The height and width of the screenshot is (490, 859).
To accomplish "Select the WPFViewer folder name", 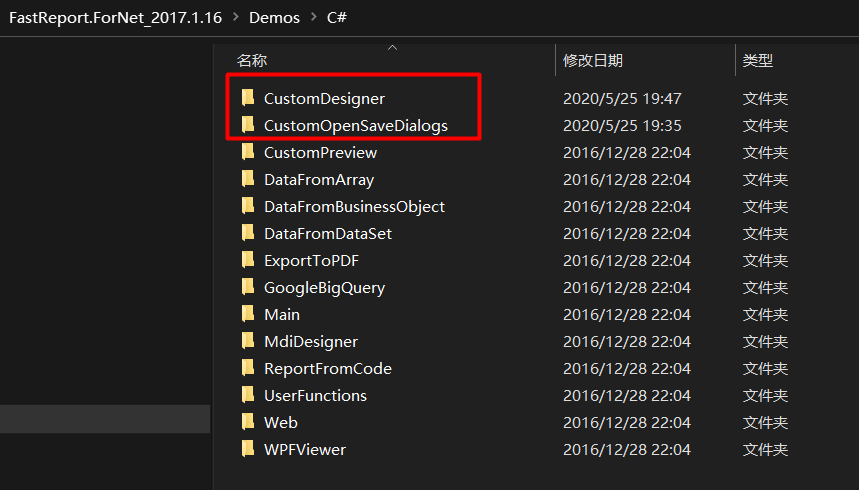I will 305,449.
